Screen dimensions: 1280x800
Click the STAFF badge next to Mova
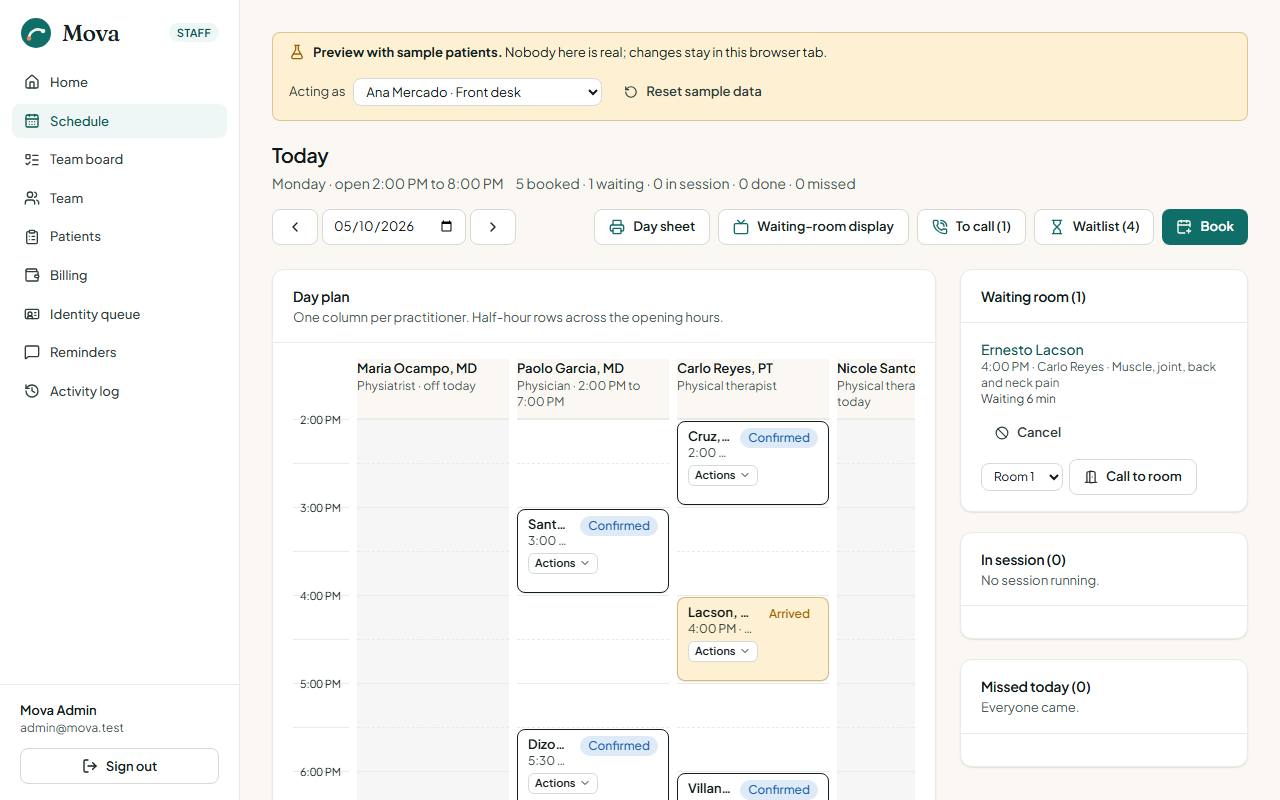pyautogui.click(x=194, y=33)
